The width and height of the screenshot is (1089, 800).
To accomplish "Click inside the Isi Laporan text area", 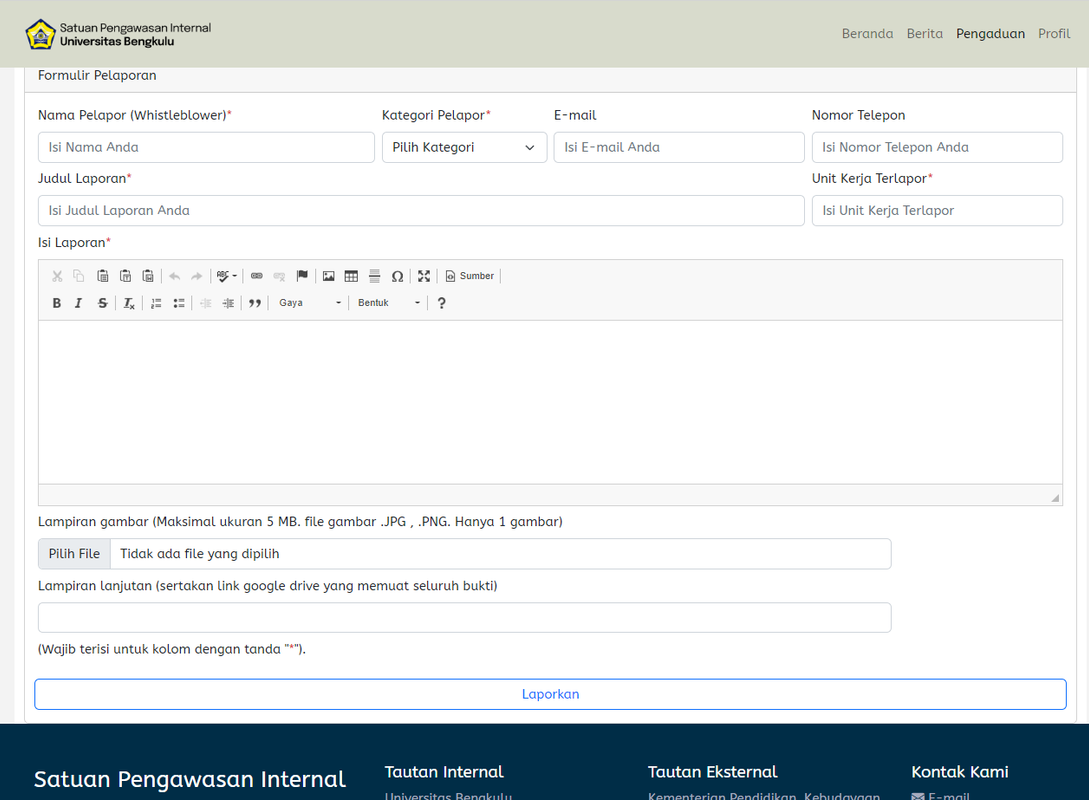I will [x=550, y=402].
